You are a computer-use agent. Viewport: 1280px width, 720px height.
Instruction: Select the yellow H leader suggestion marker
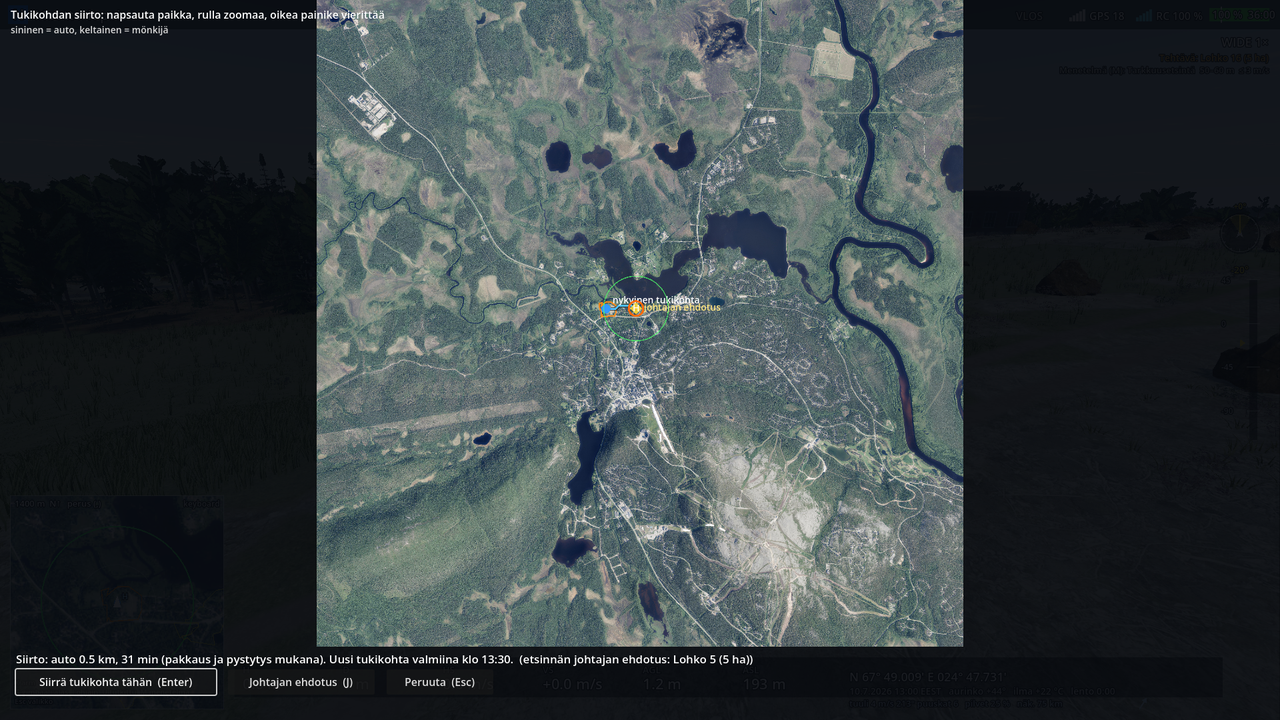coord(635,308)
